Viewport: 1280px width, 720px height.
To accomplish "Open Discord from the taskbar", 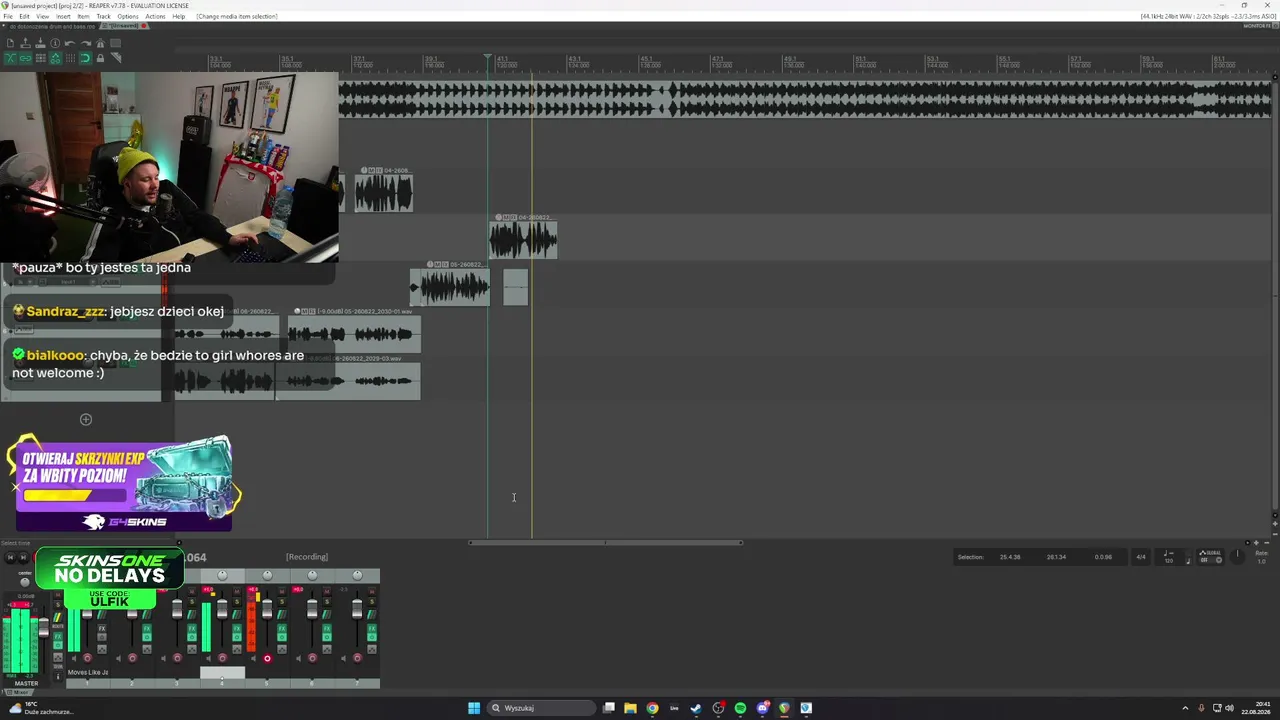I will coord(762,708).
